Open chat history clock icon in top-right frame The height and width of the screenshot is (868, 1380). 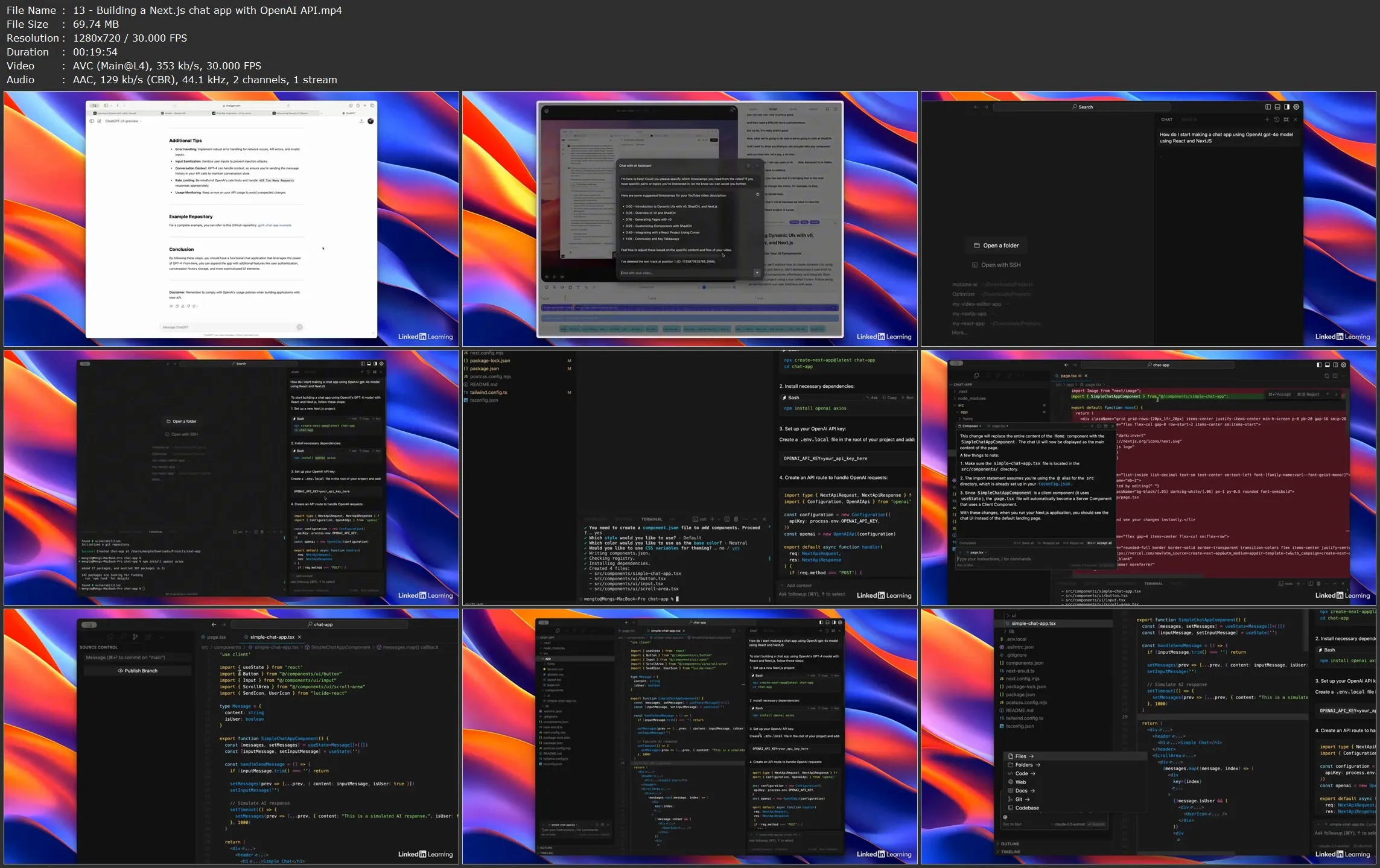[1277, 119]
